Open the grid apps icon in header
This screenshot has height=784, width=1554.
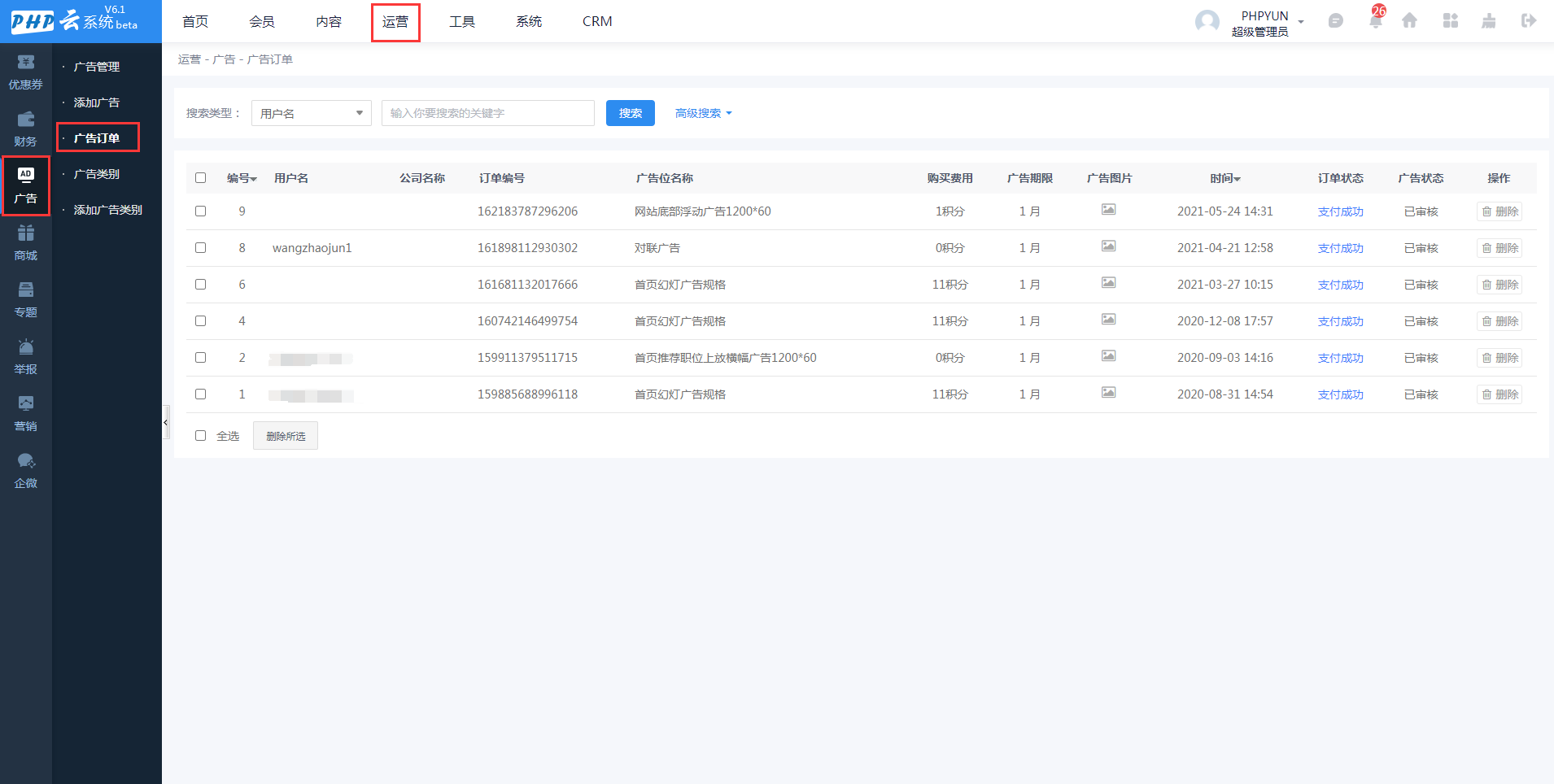(1450, 21)
